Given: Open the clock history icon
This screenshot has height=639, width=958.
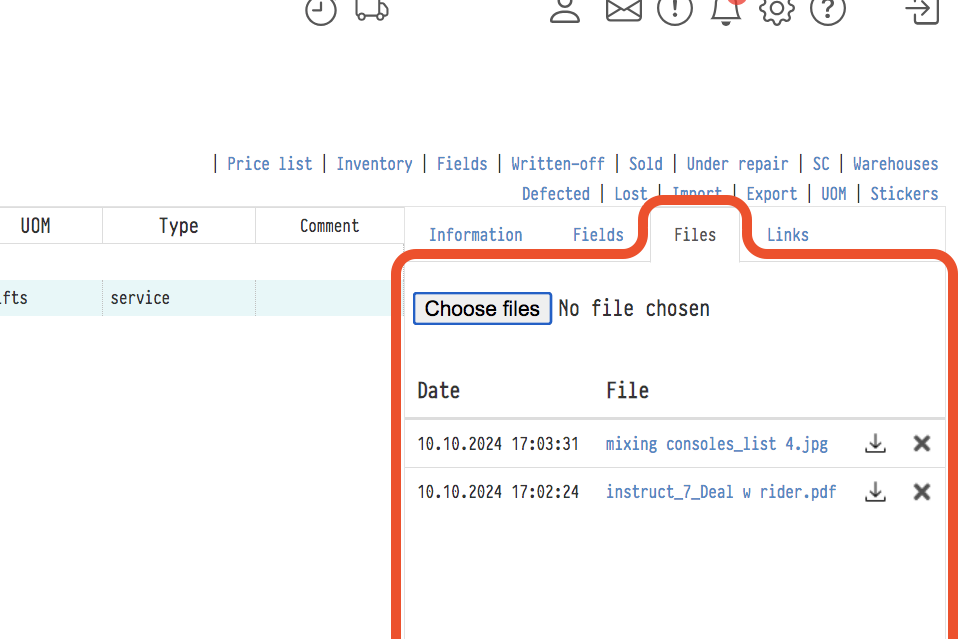Looking at the screenshot, I should [x=321, y=10].
